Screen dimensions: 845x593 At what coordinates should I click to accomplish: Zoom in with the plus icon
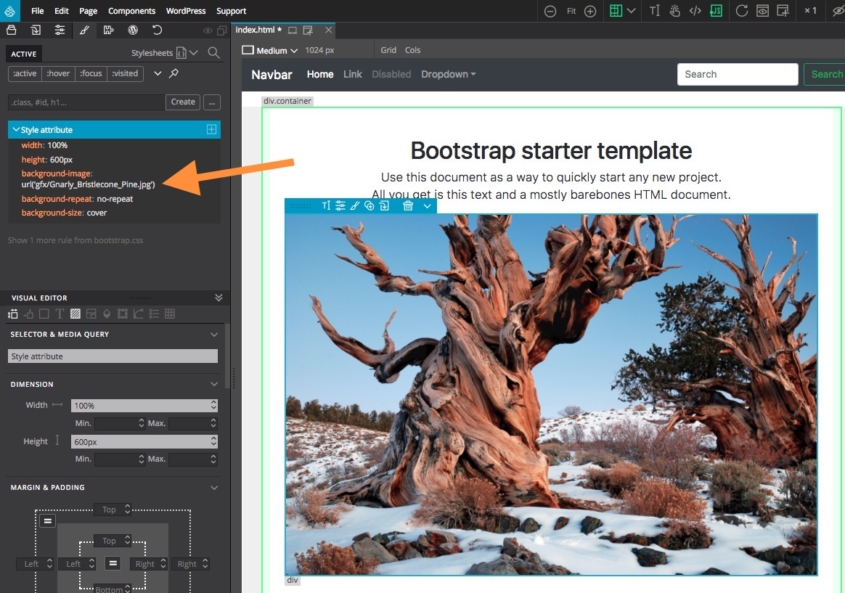coord(590,11)
